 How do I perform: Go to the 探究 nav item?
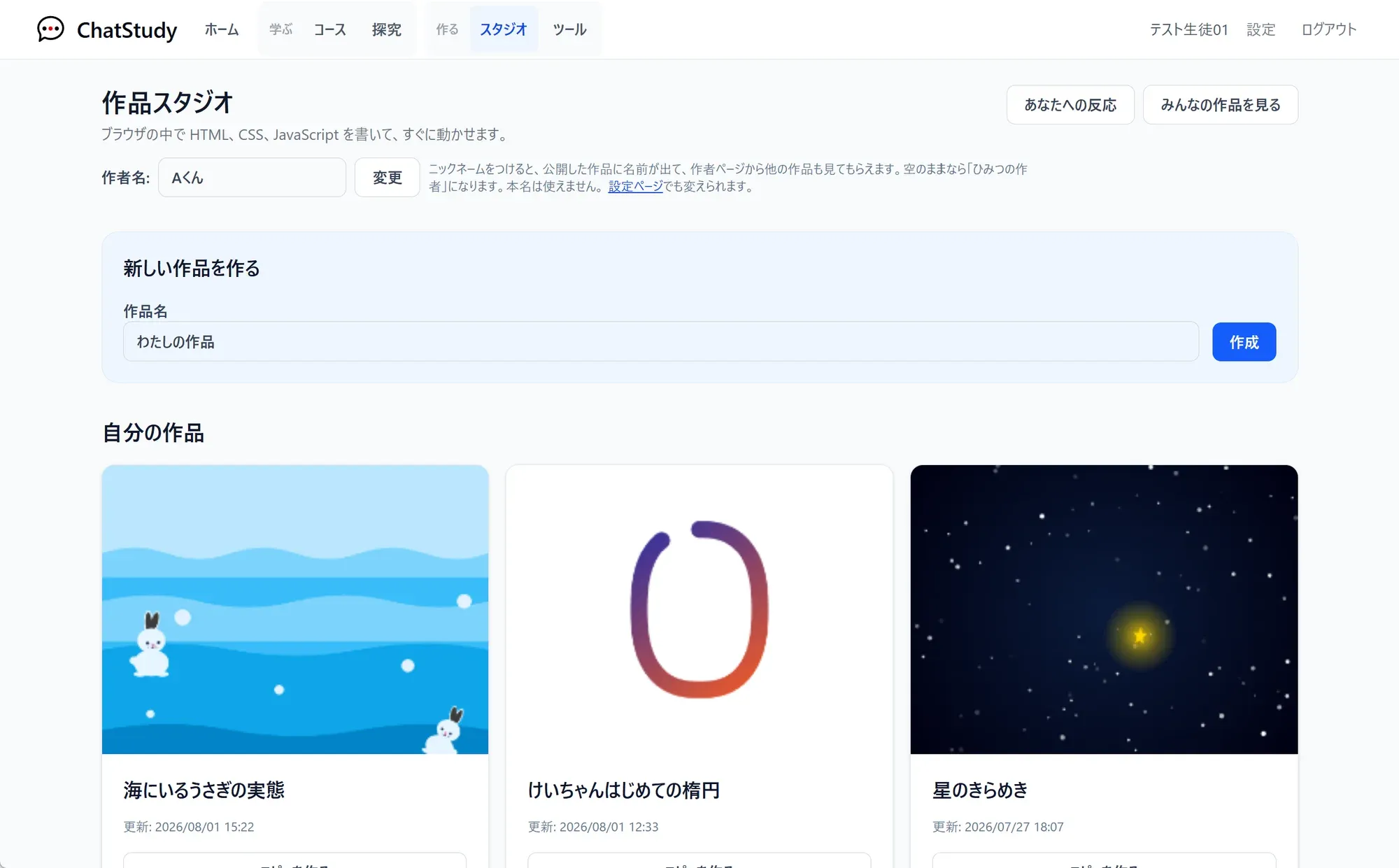pyautogui.click(x=386, y=29)
